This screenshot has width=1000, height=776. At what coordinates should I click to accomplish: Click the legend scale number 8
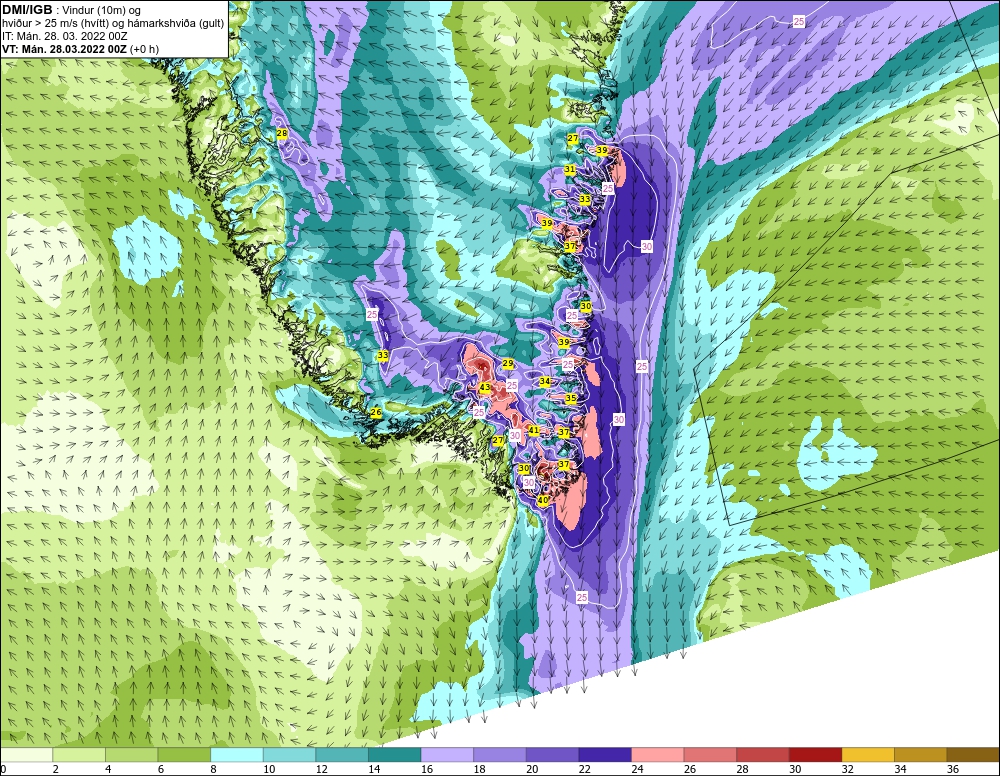pyautogui.click(x=213, y=770)
